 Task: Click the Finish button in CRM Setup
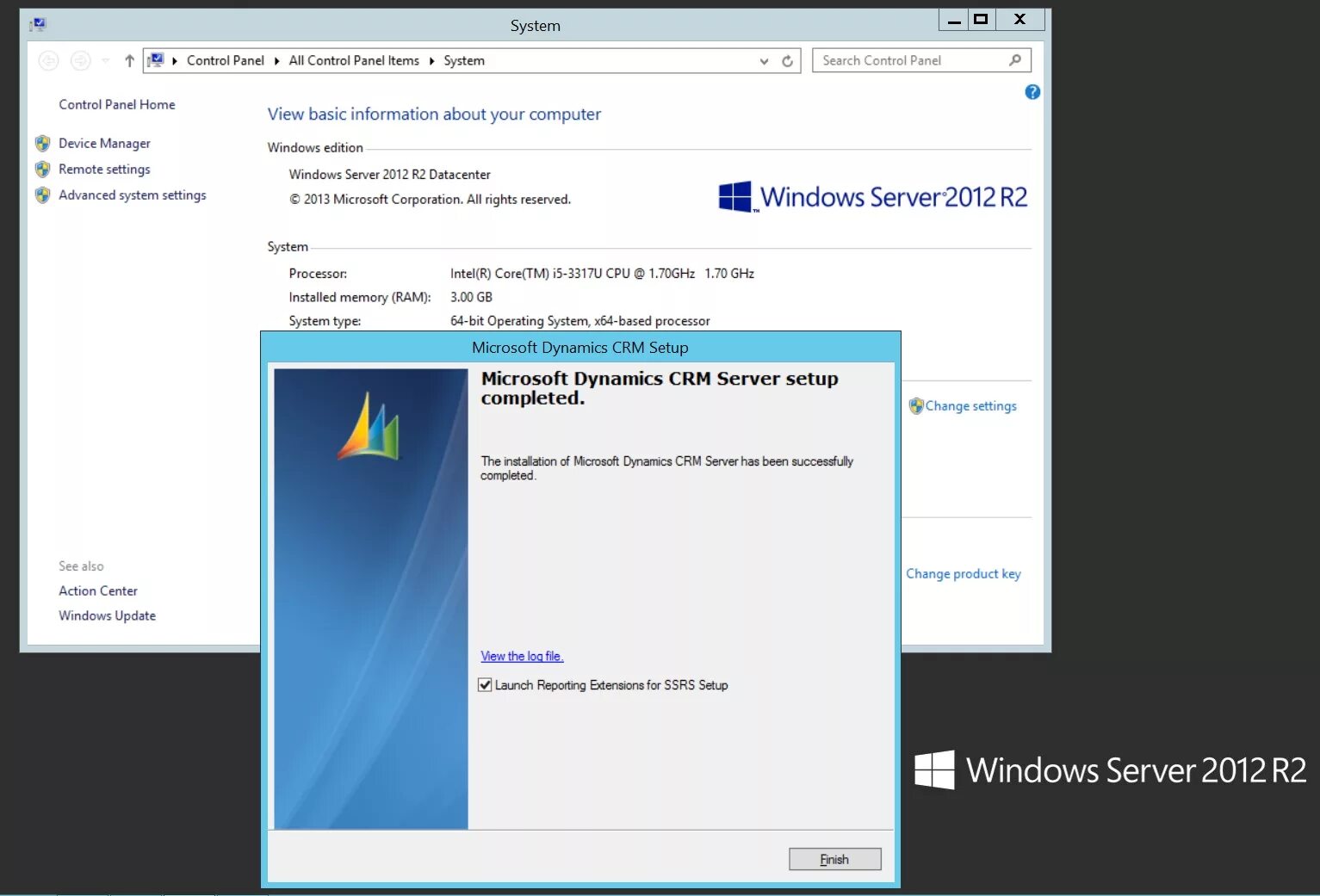coord(834,859)
